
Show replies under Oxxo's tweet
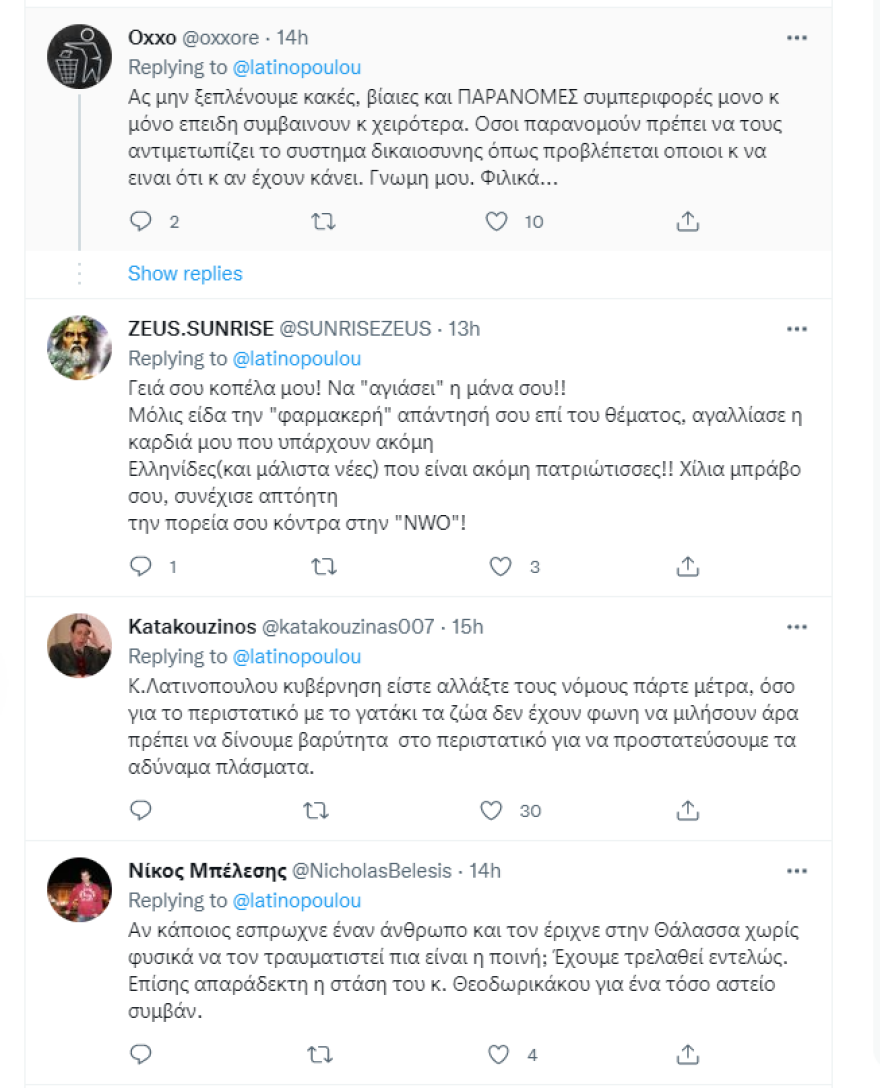pyautogui.click(x=184, y=273)
